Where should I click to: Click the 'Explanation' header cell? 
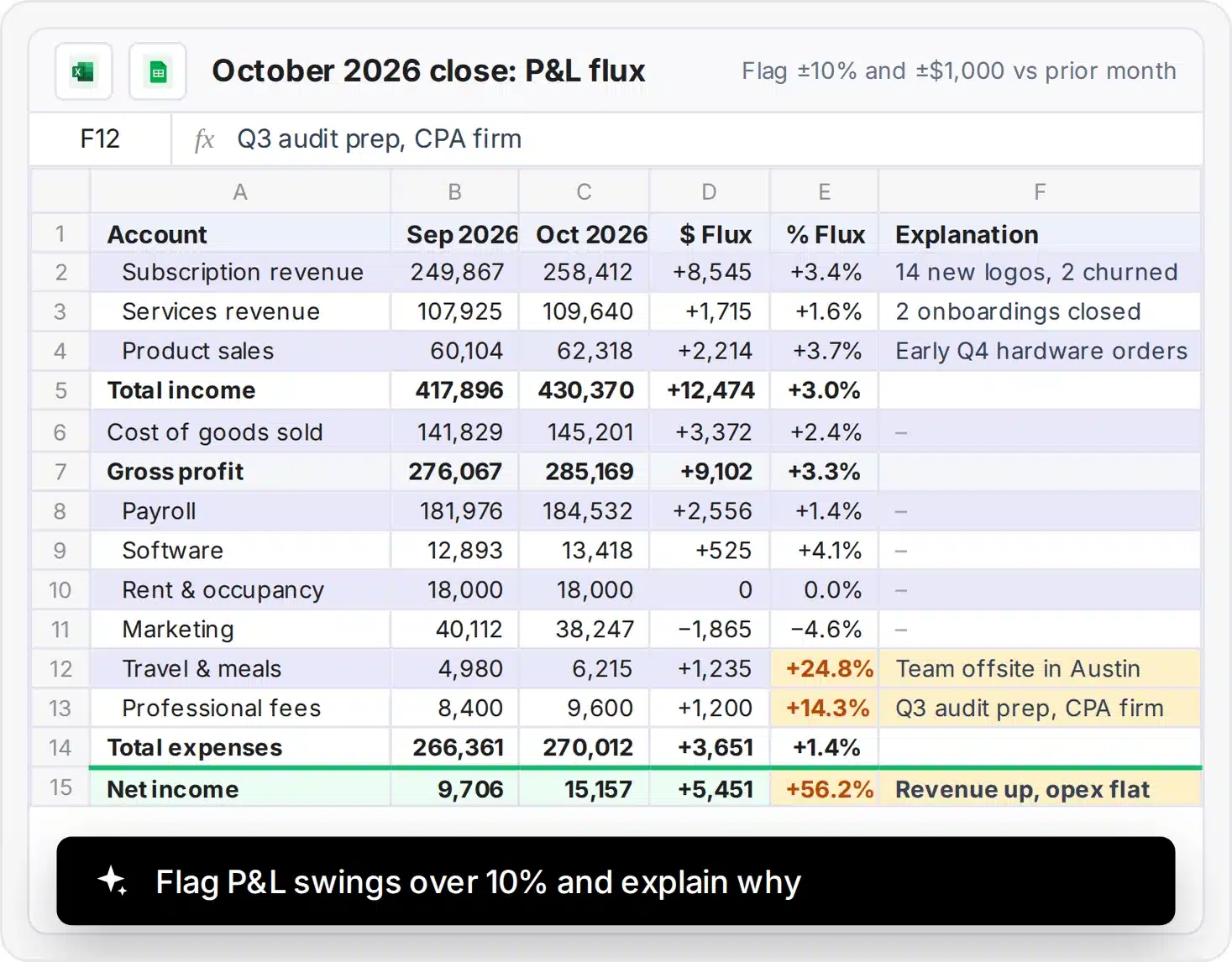click(1041, 234)
